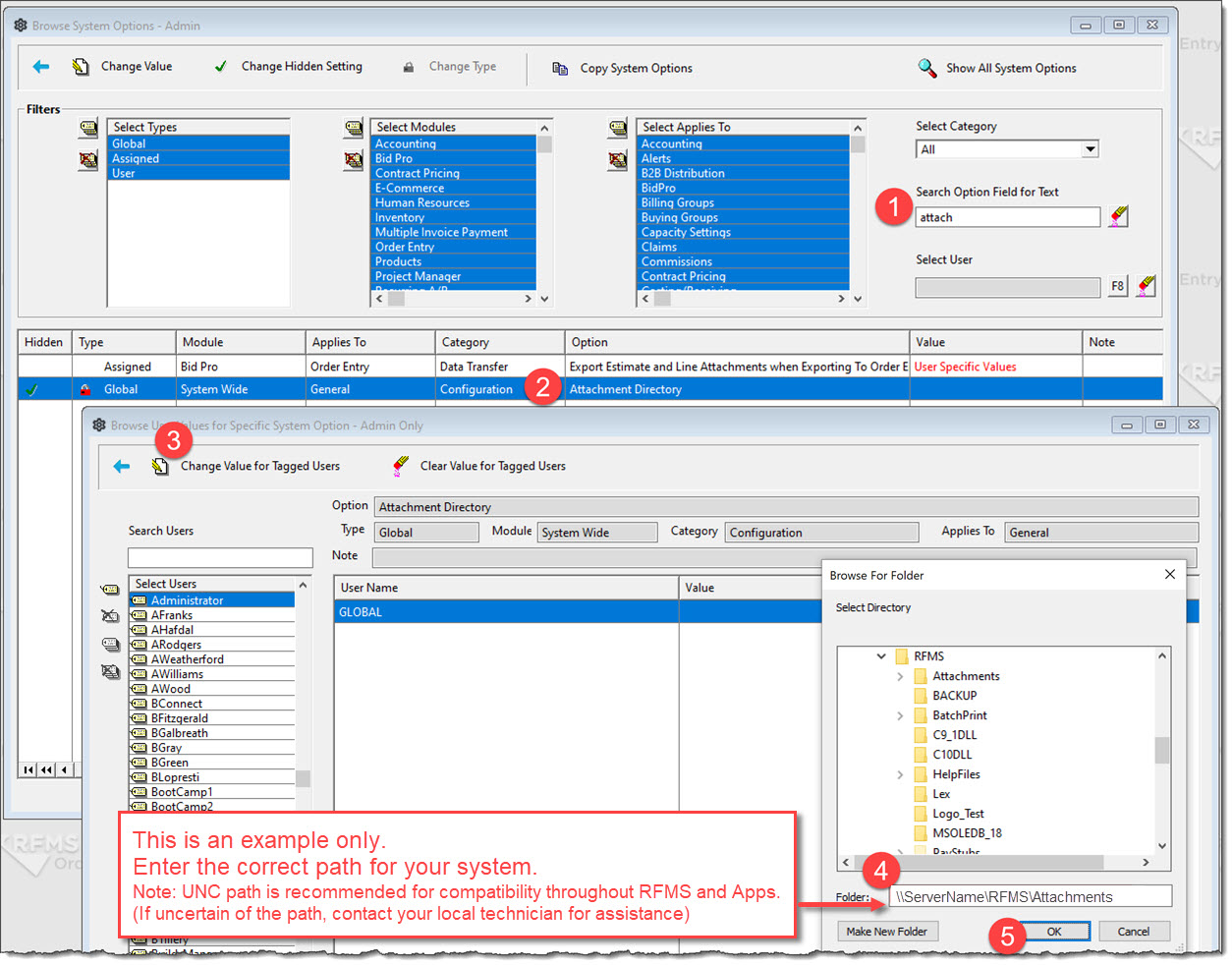Toggle the Administrator user tag in list

click(140, 600)
